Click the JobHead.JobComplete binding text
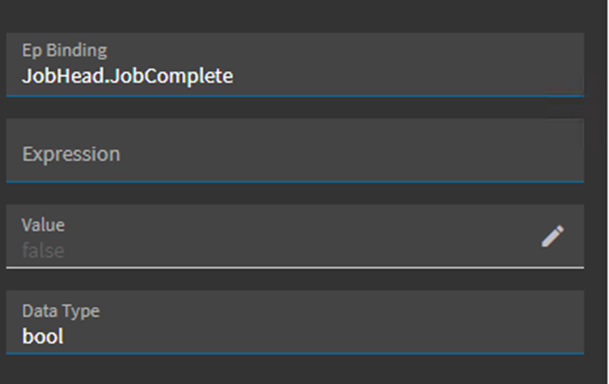609x384 pixels. pos(127,76)
